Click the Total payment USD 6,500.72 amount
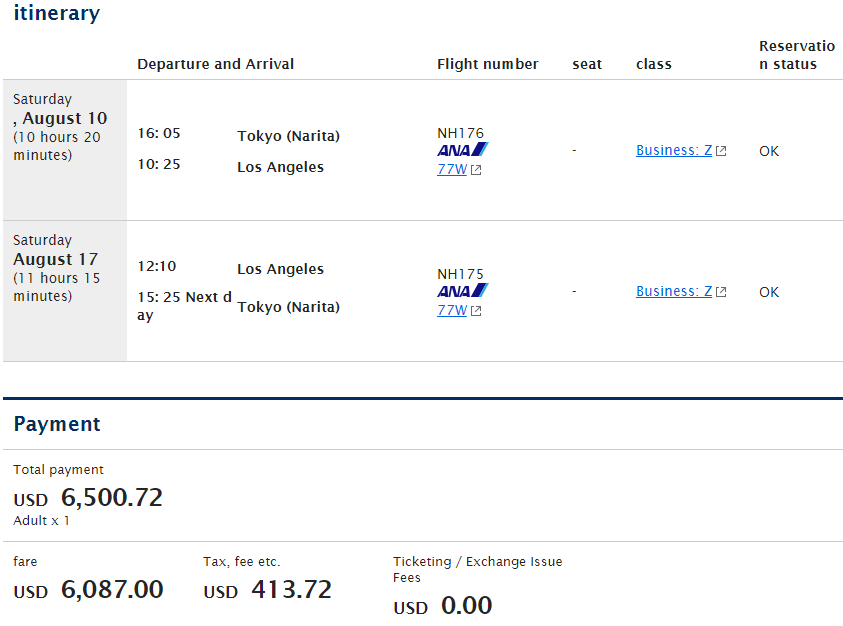843x626 pixels. point(88,497)
